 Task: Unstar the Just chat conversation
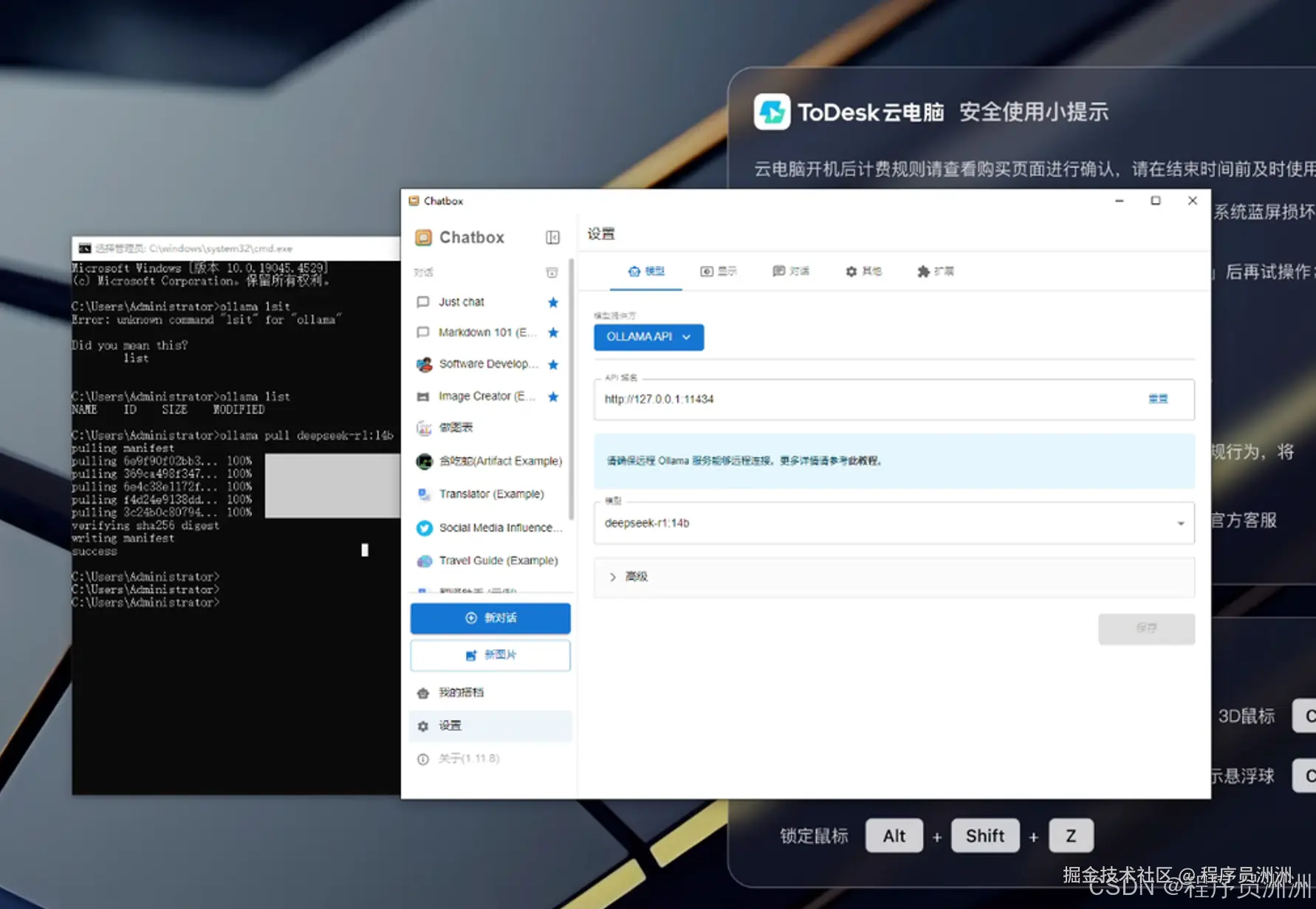[553, 302]
